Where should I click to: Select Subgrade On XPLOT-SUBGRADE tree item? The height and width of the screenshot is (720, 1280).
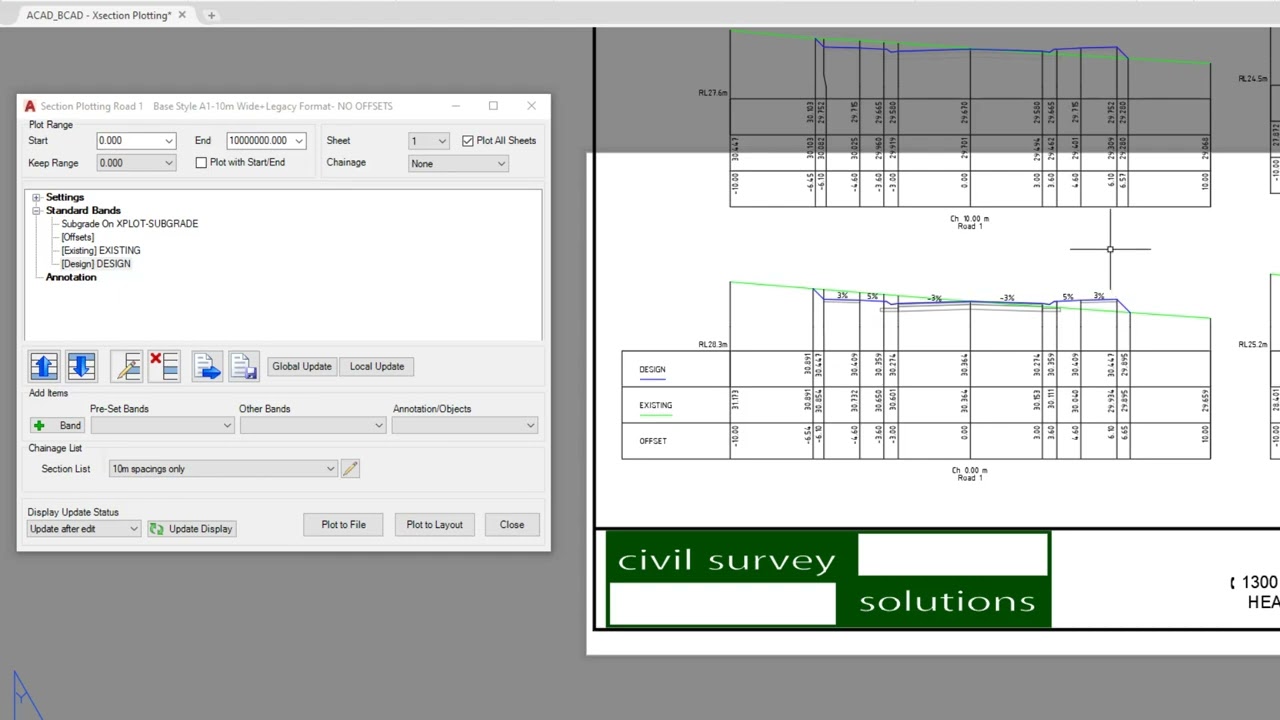(x=130, y=224)
